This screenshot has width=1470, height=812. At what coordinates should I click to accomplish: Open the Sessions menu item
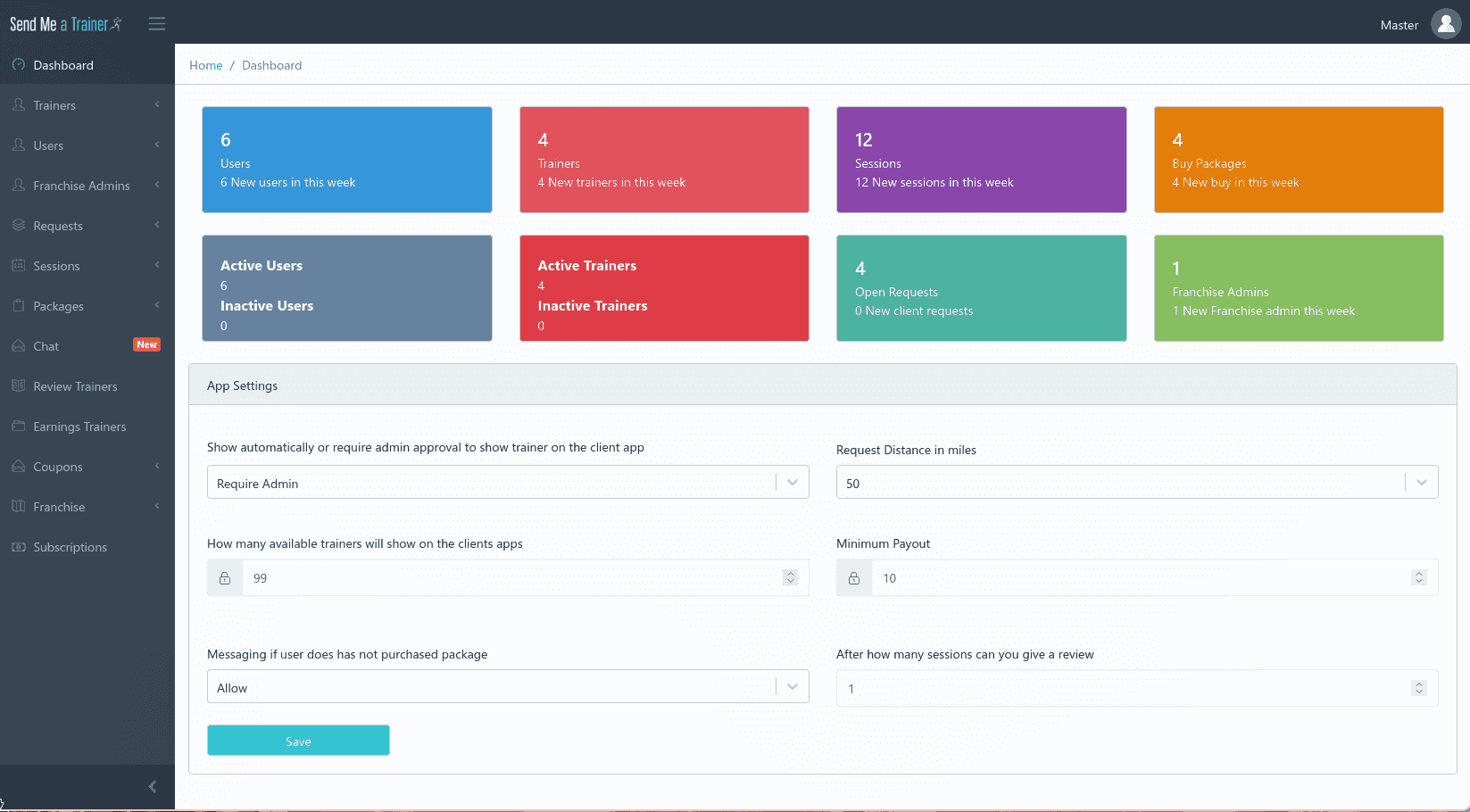tap(87, 265)
